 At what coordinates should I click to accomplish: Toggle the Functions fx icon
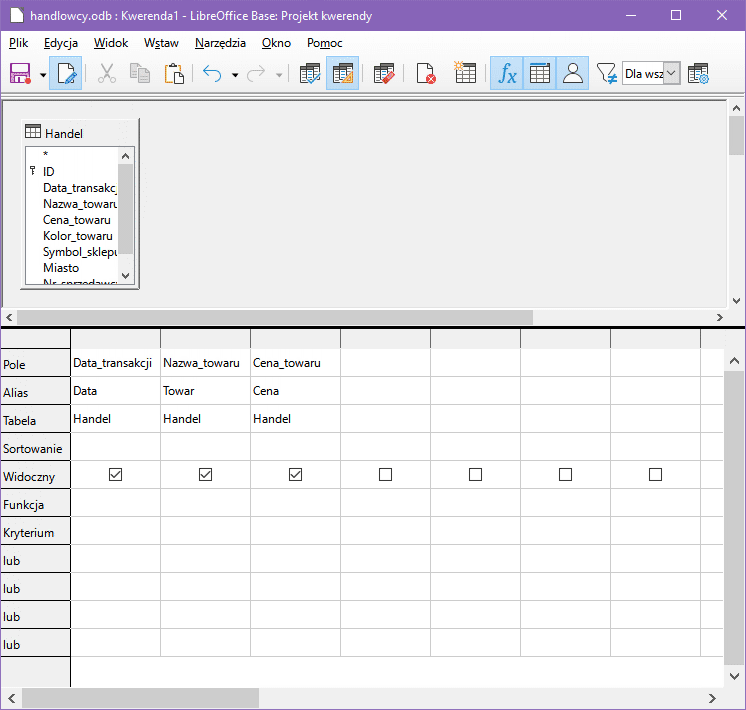[507, 74]
